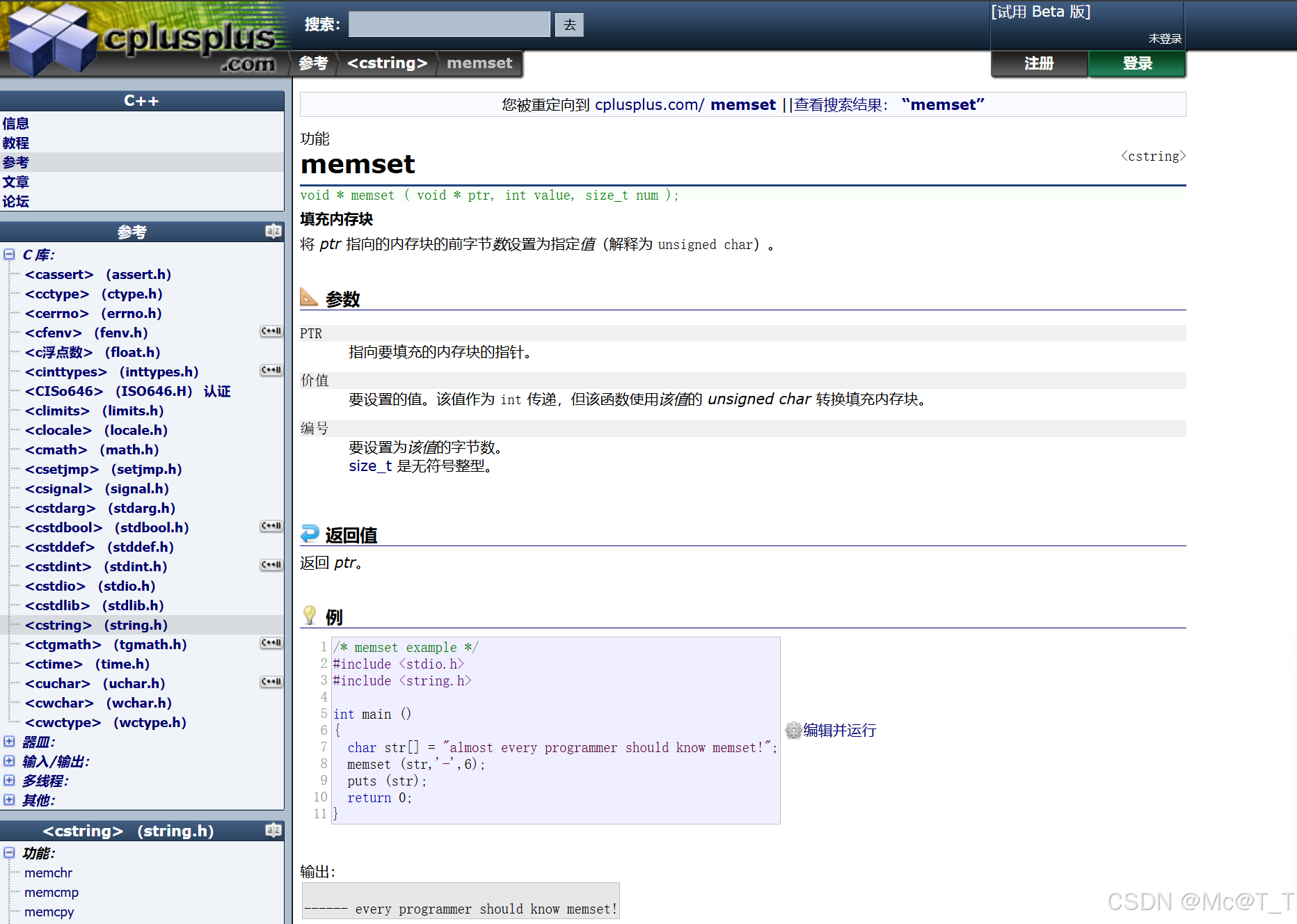Click the C++11 badge next to <cfenv>
The height and width of the screenshot is (924, 1297).
(x=271, y=331)
